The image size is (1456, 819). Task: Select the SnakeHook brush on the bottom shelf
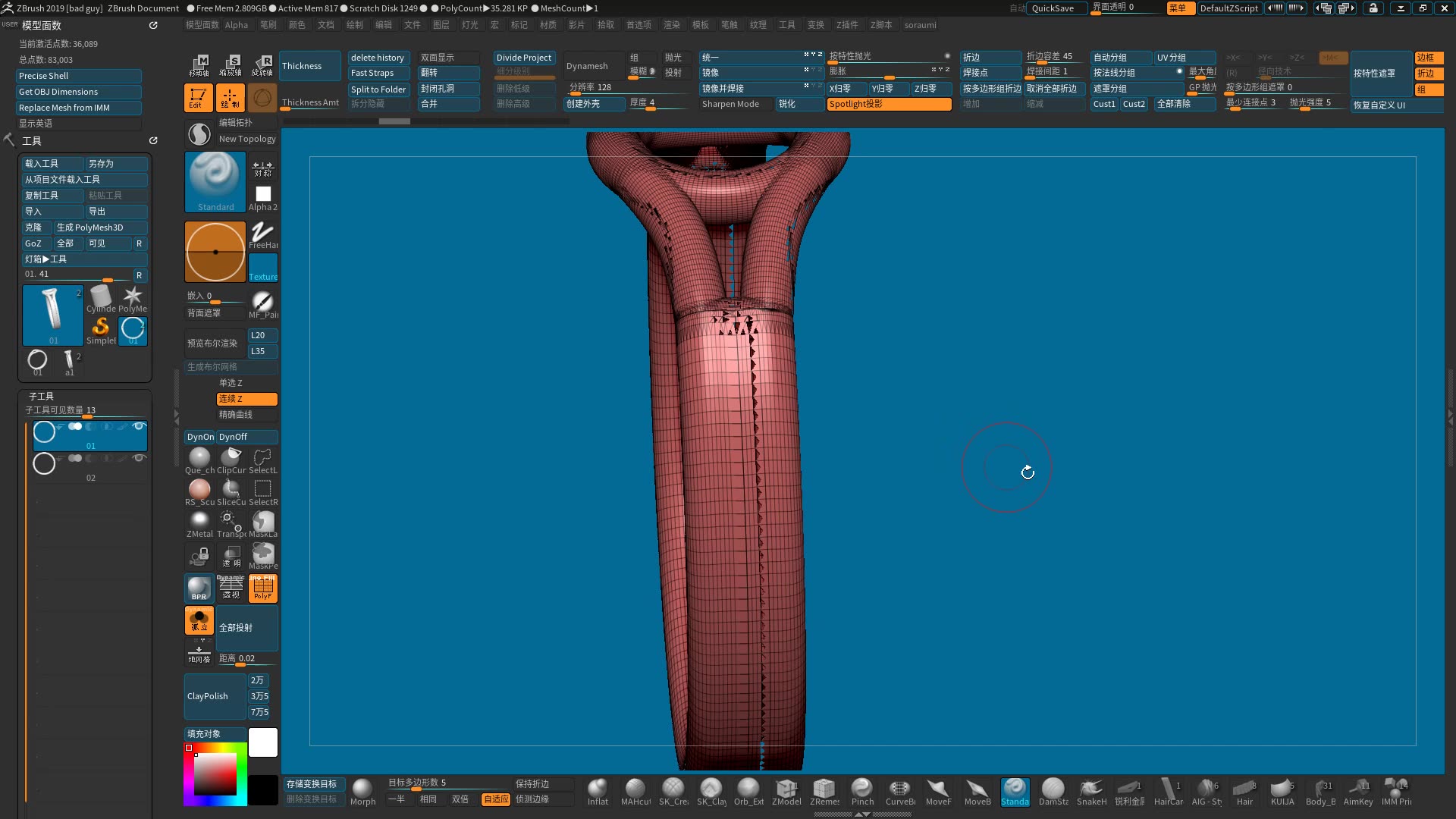pyautogui.click(x=1091, y=790)
